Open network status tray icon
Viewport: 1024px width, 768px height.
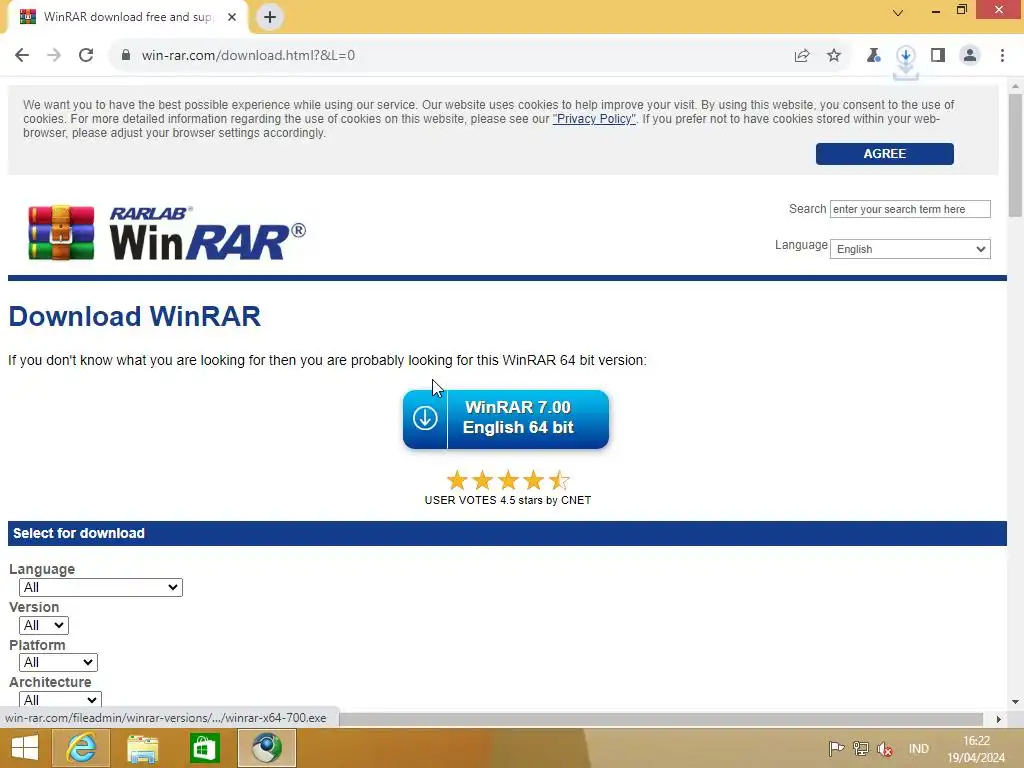click(x=861, y=749)
